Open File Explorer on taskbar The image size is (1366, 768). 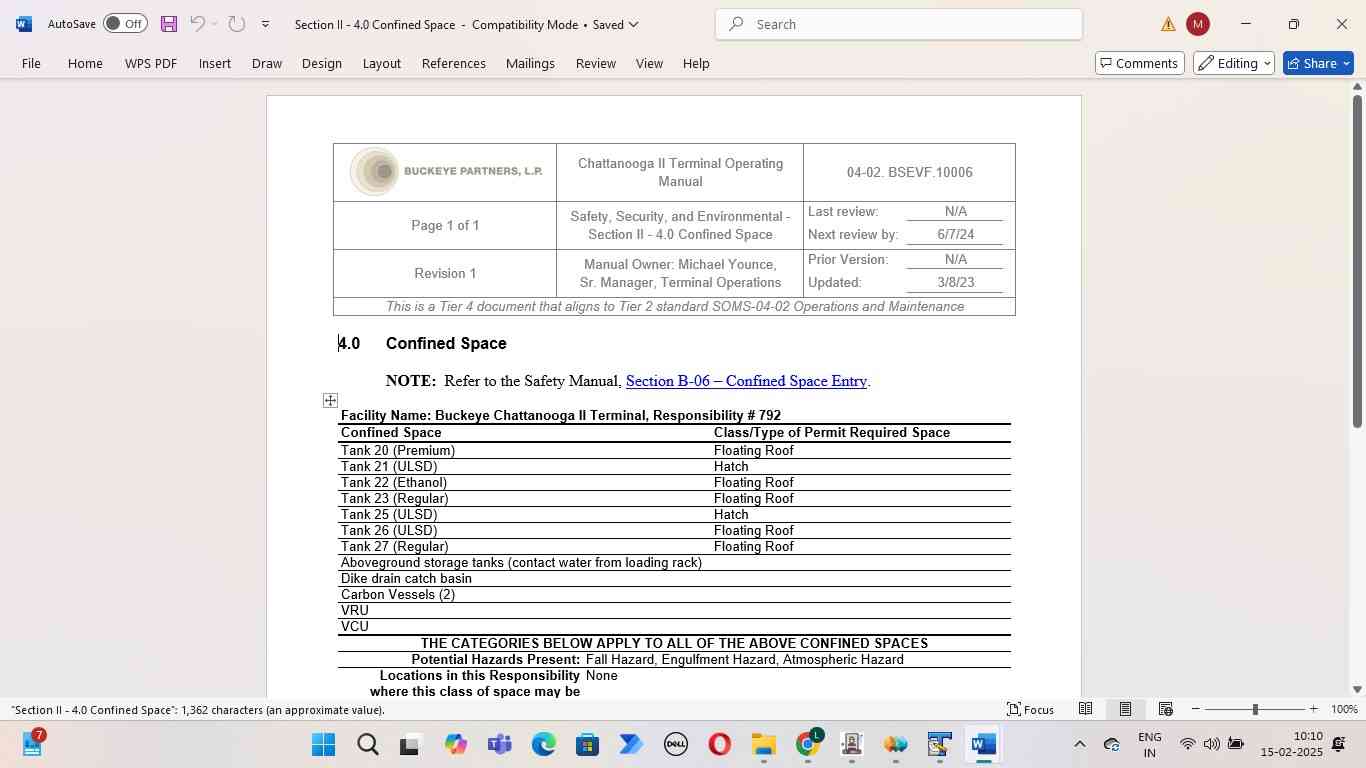click(763, 745)
